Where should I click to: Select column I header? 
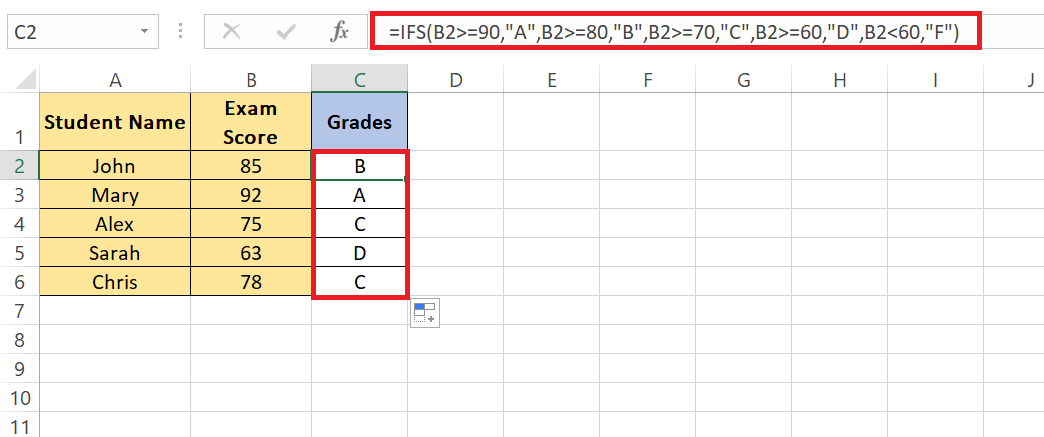(x=935, y=80)
